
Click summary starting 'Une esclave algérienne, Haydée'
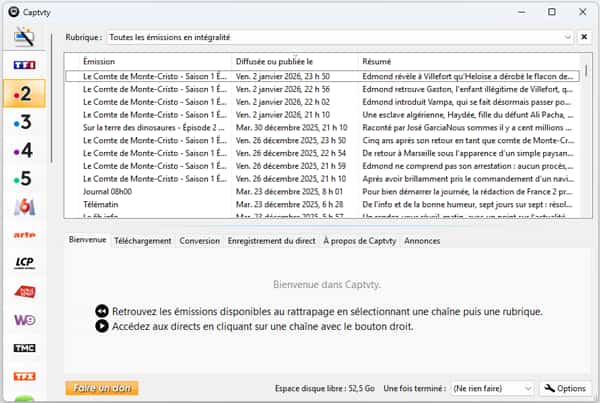coord(468,115)
